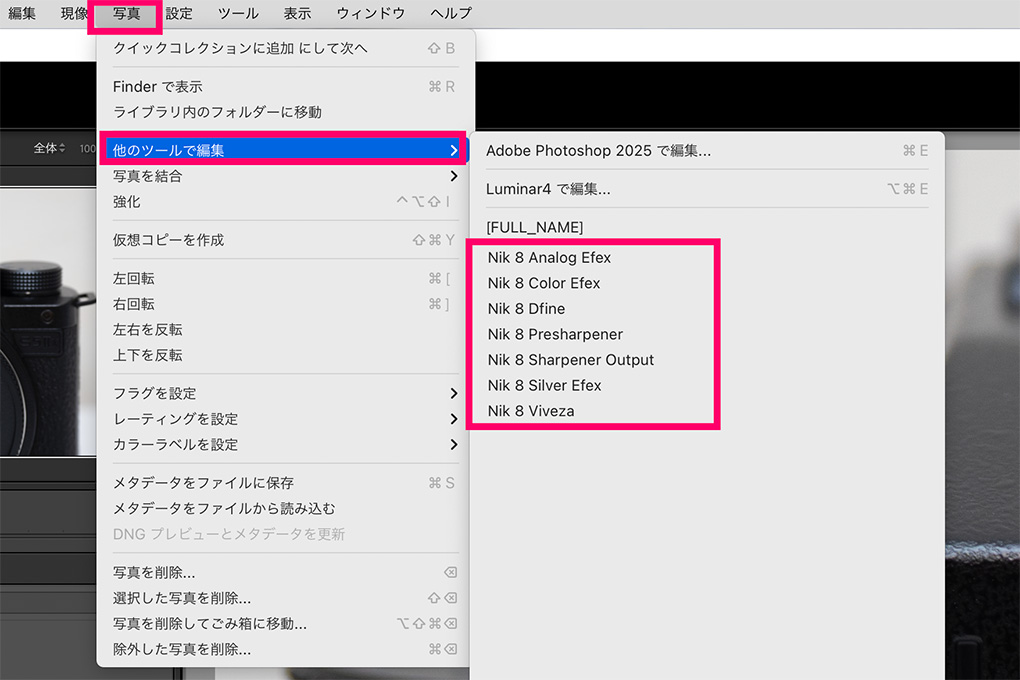Open the 表示 menu

pyautogui.click(x=297, y=13)
